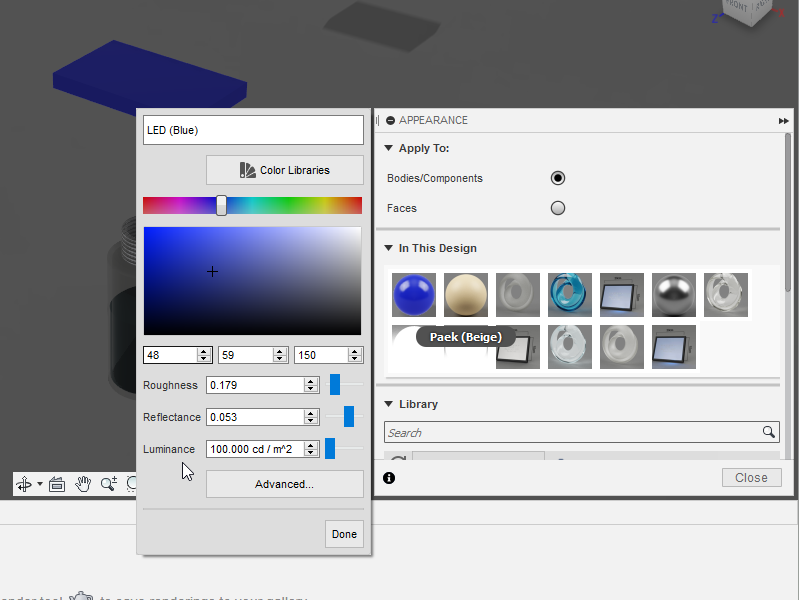Select the Zoom magnifier tool
Screen dimensions: 799x600
tap(109, 483)
